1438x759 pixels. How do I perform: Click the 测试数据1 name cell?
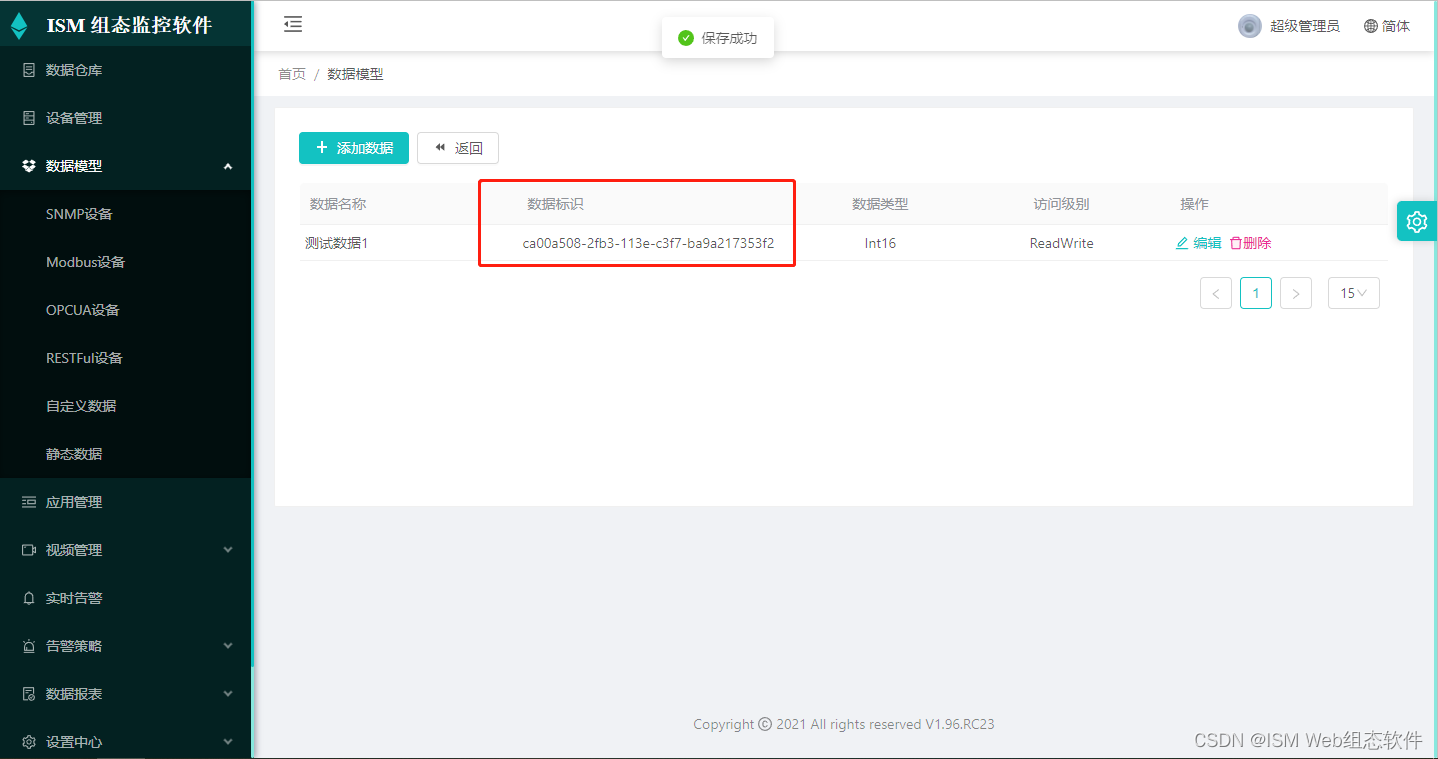point(337,243)
